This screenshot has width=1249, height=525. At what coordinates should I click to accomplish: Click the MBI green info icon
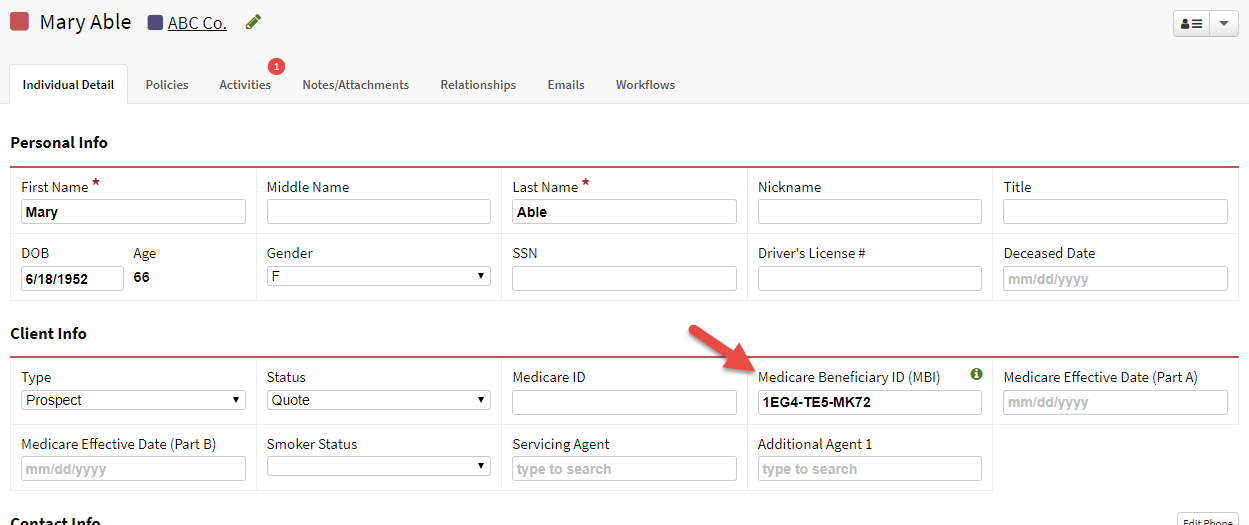(976, 374)
